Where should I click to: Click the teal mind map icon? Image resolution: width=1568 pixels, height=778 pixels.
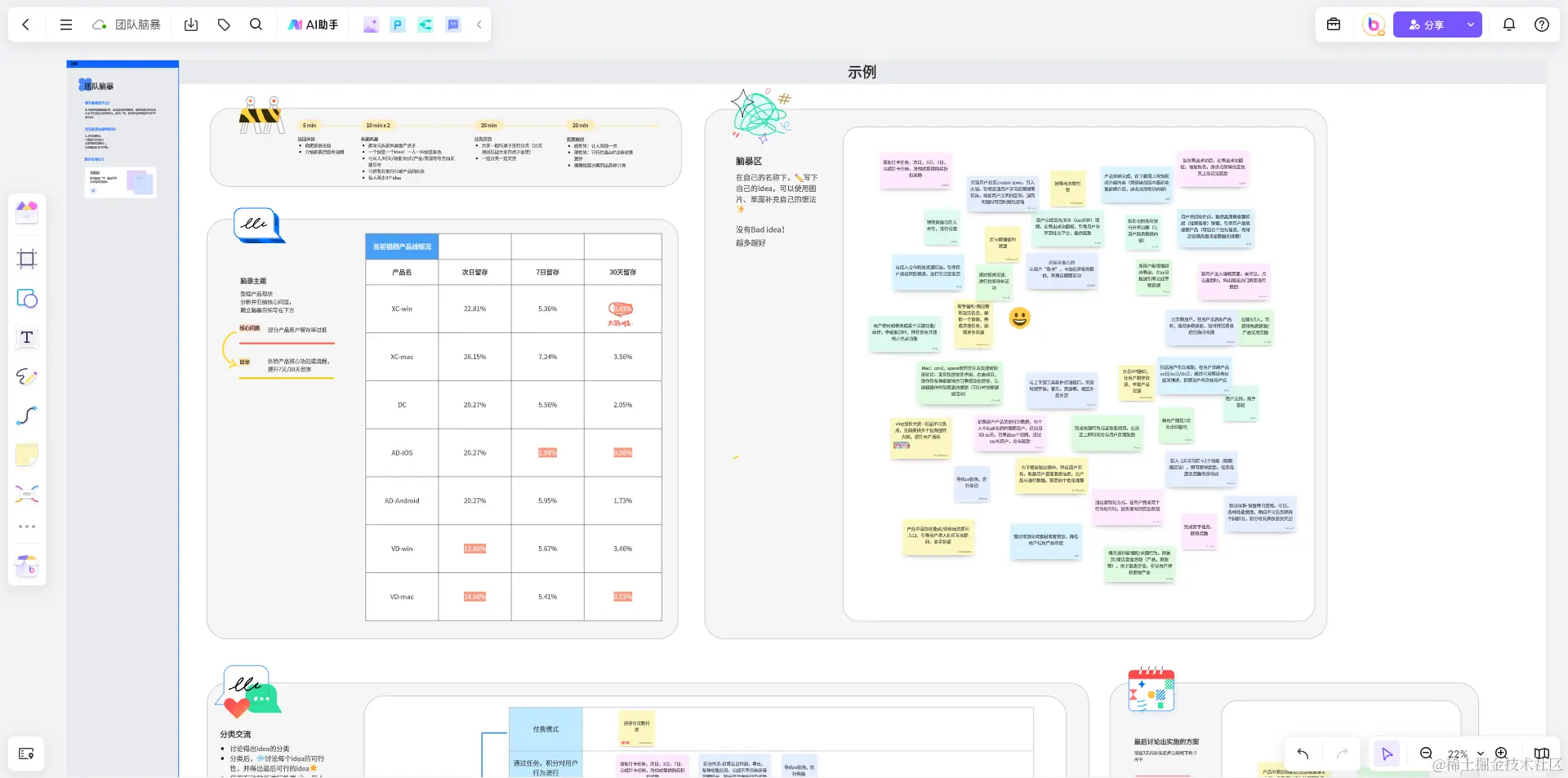point(425,24)
